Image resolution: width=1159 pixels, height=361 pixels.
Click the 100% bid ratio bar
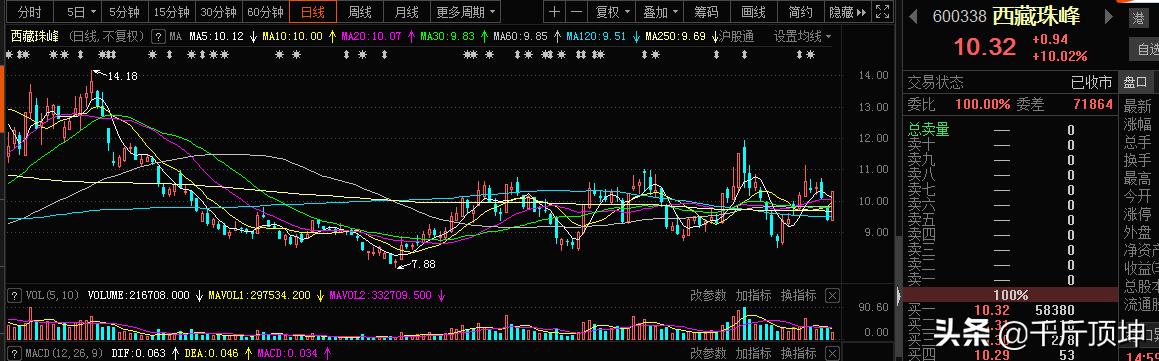coord(1010,294)
